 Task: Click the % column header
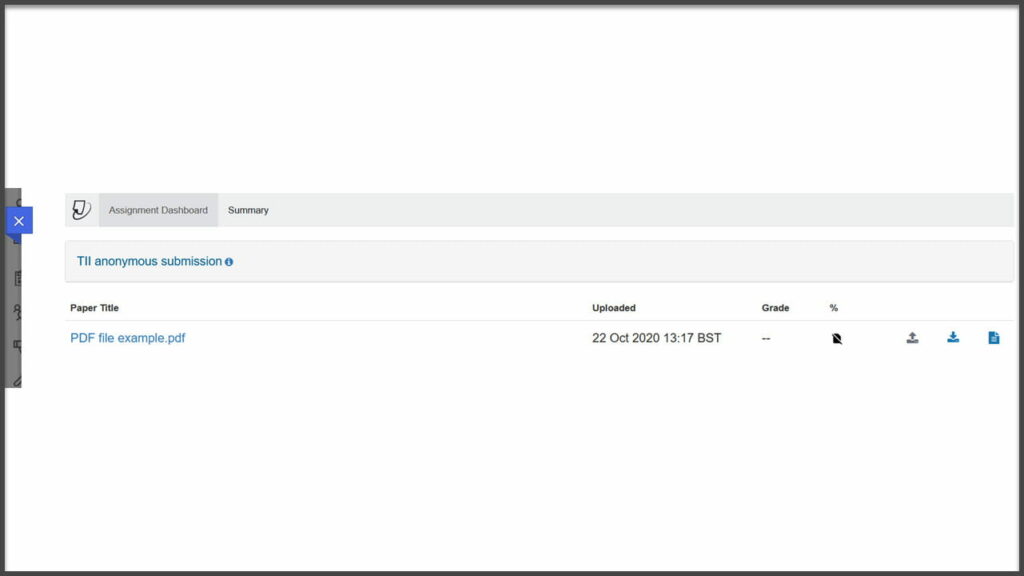pos(834,308)
